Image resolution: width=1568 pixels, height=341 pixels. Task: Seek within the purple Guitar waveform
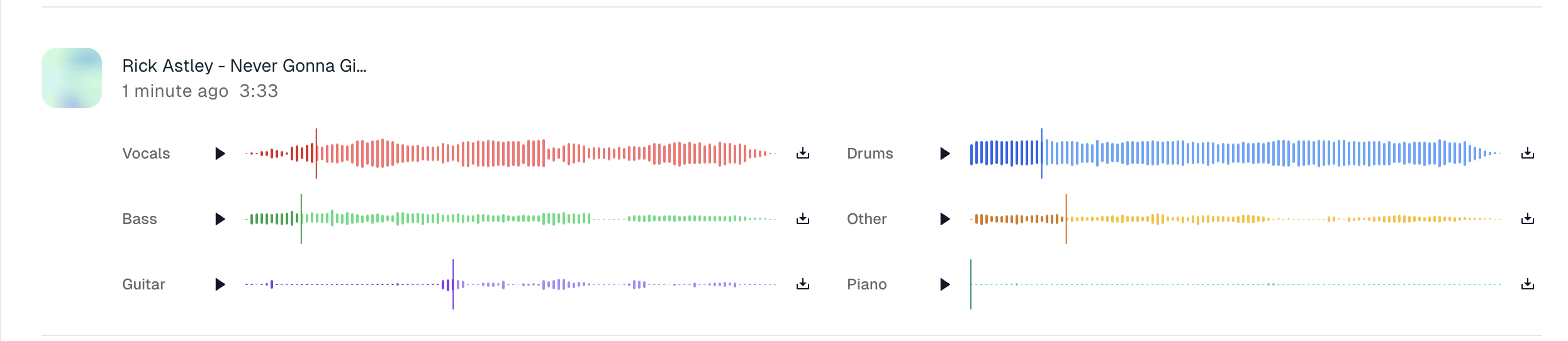point(566,284)
